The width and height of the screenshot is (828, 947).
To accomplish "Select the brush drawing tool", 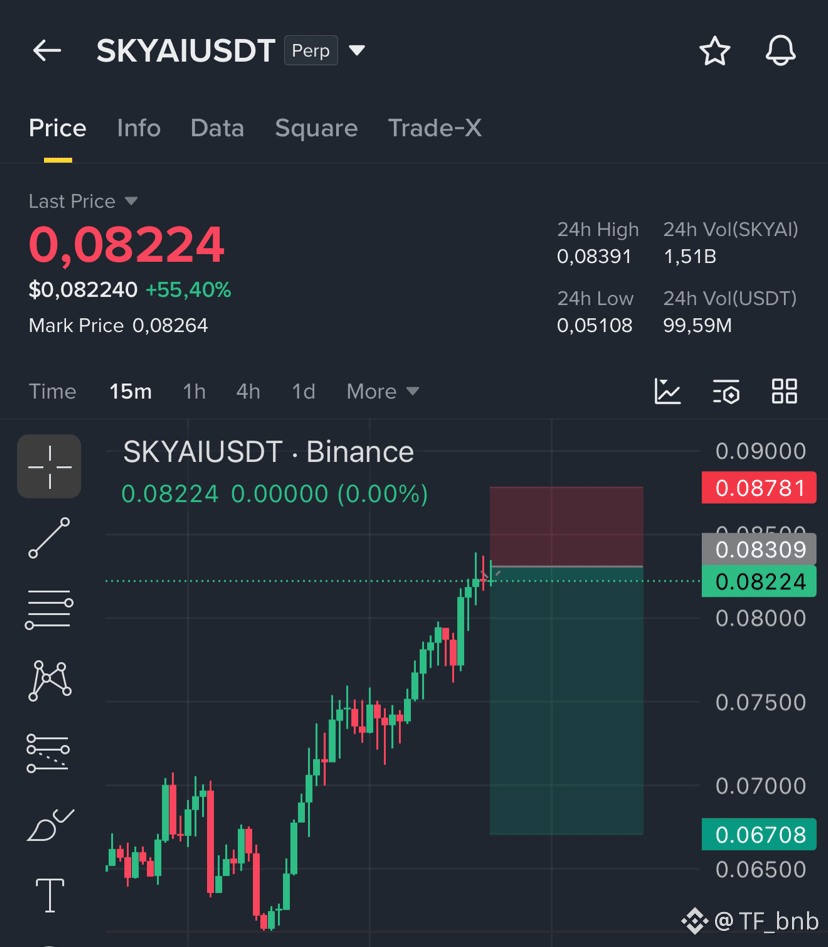I will 51,825.
